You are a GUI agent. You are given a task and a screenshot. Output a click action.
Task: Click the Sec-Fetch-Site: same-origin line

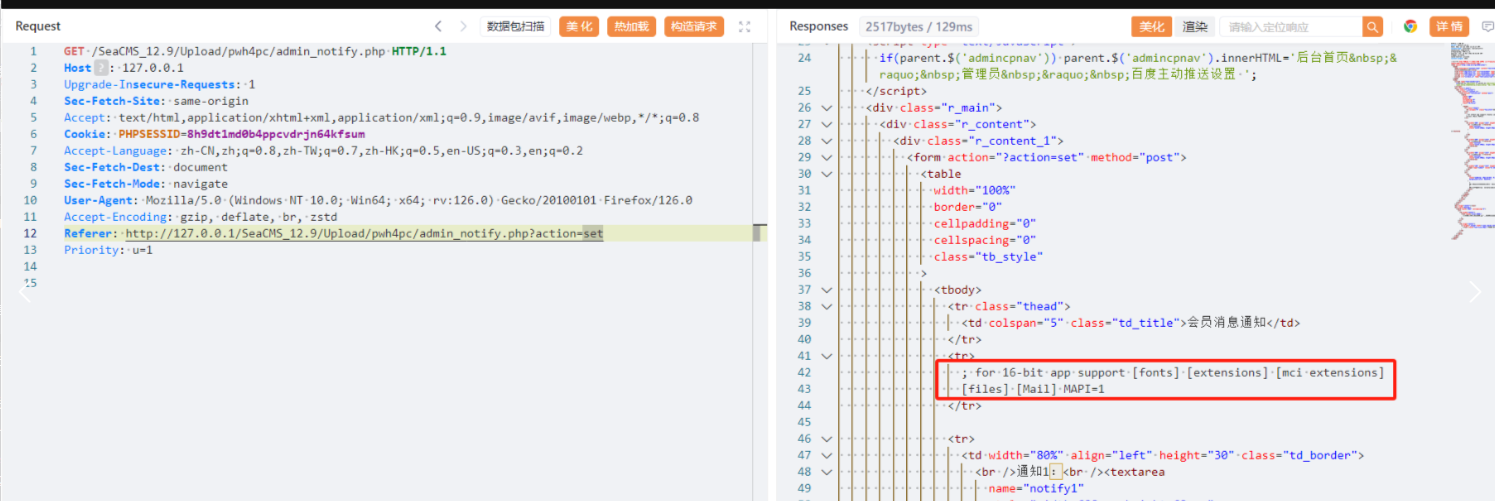pyautogui.click(x=156, y=101)
